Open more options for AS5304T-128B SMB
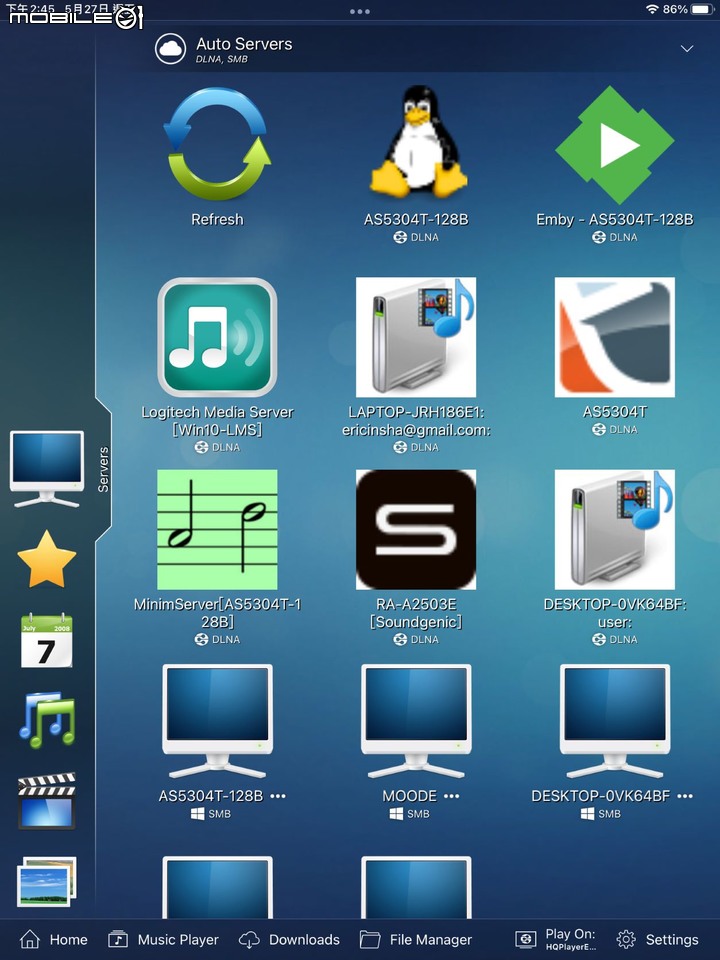This screenshot has height=960, width=720. 278,796
